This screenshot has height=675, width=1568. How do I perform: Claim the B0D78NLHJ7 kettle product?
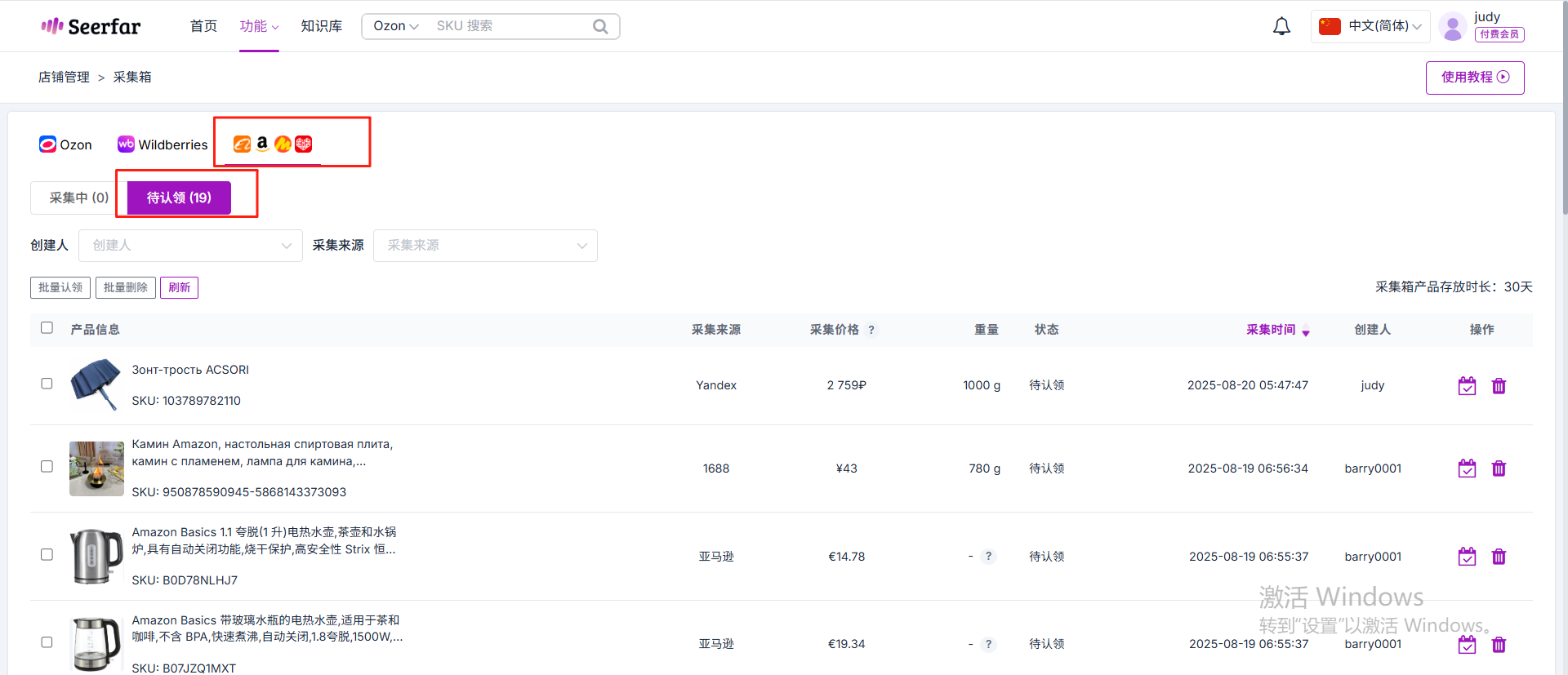coord(1467,557)
